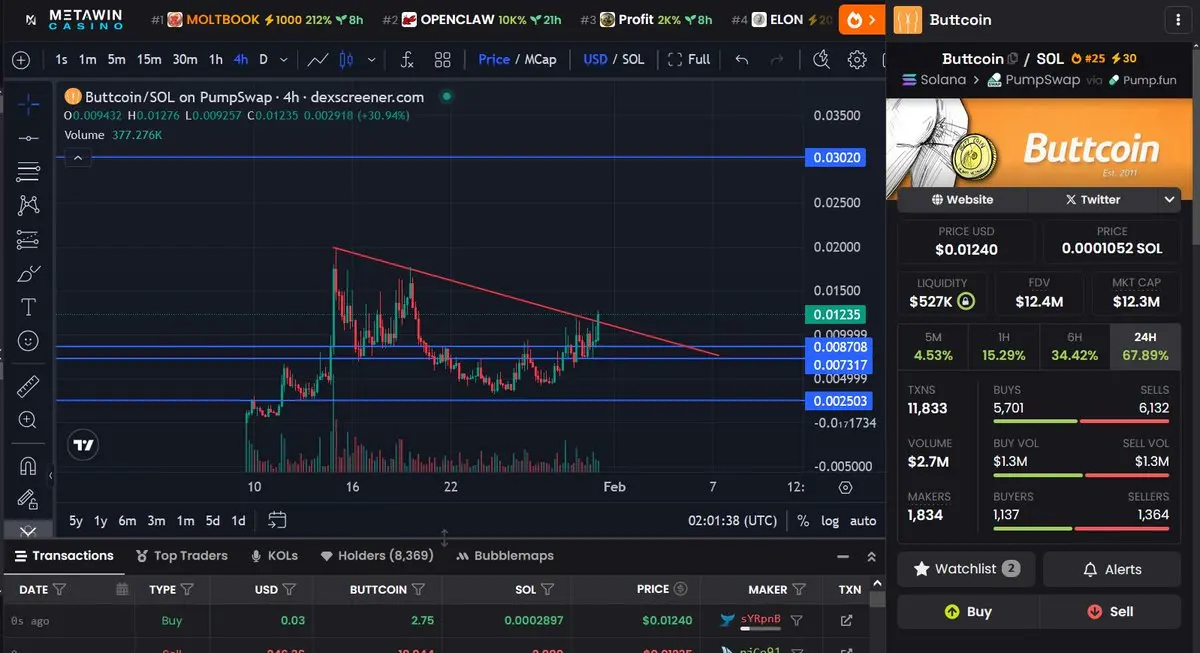Filter transactions by MAKER column

[x=797, y=590]
